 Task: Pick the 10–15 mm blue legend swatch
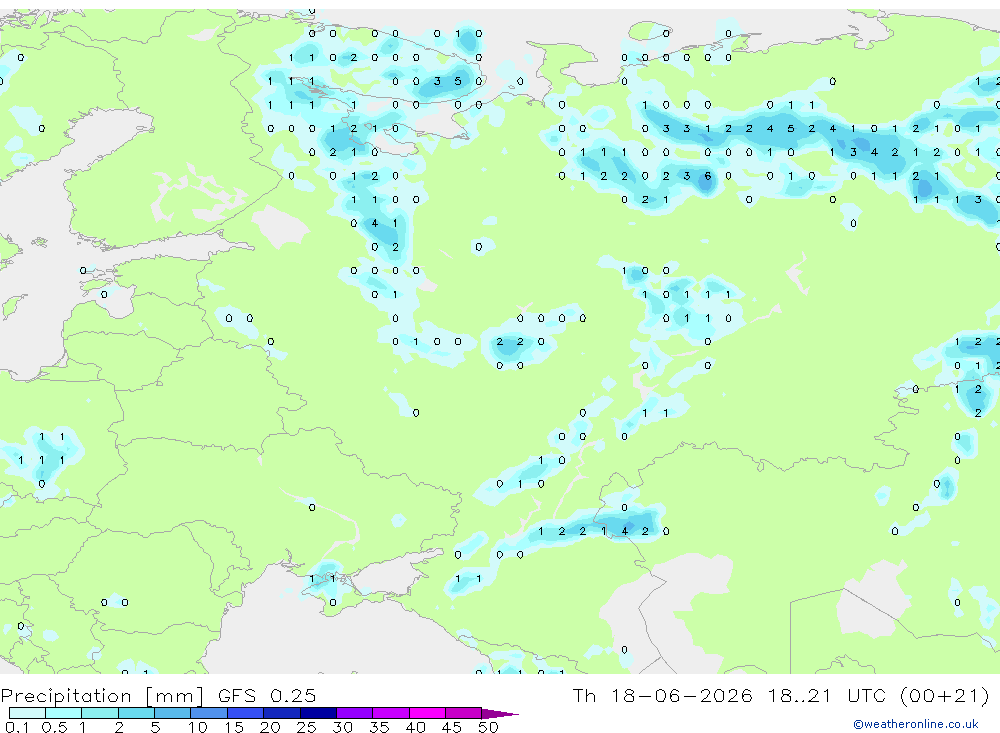pos(209,713)
